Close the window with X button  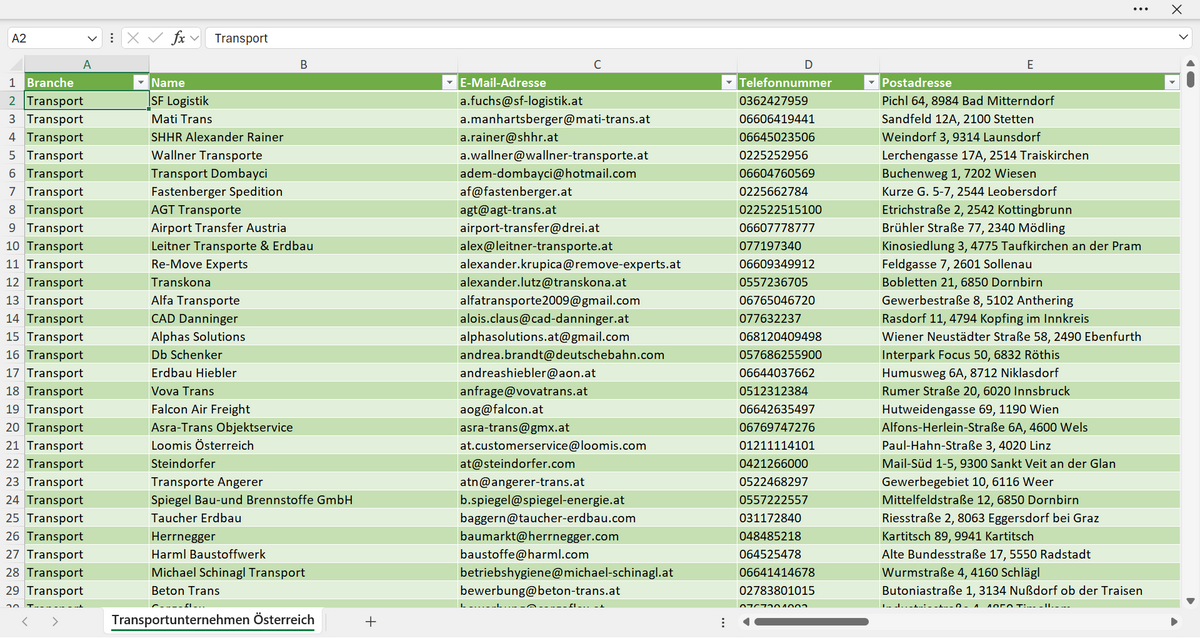(1176, 9)
